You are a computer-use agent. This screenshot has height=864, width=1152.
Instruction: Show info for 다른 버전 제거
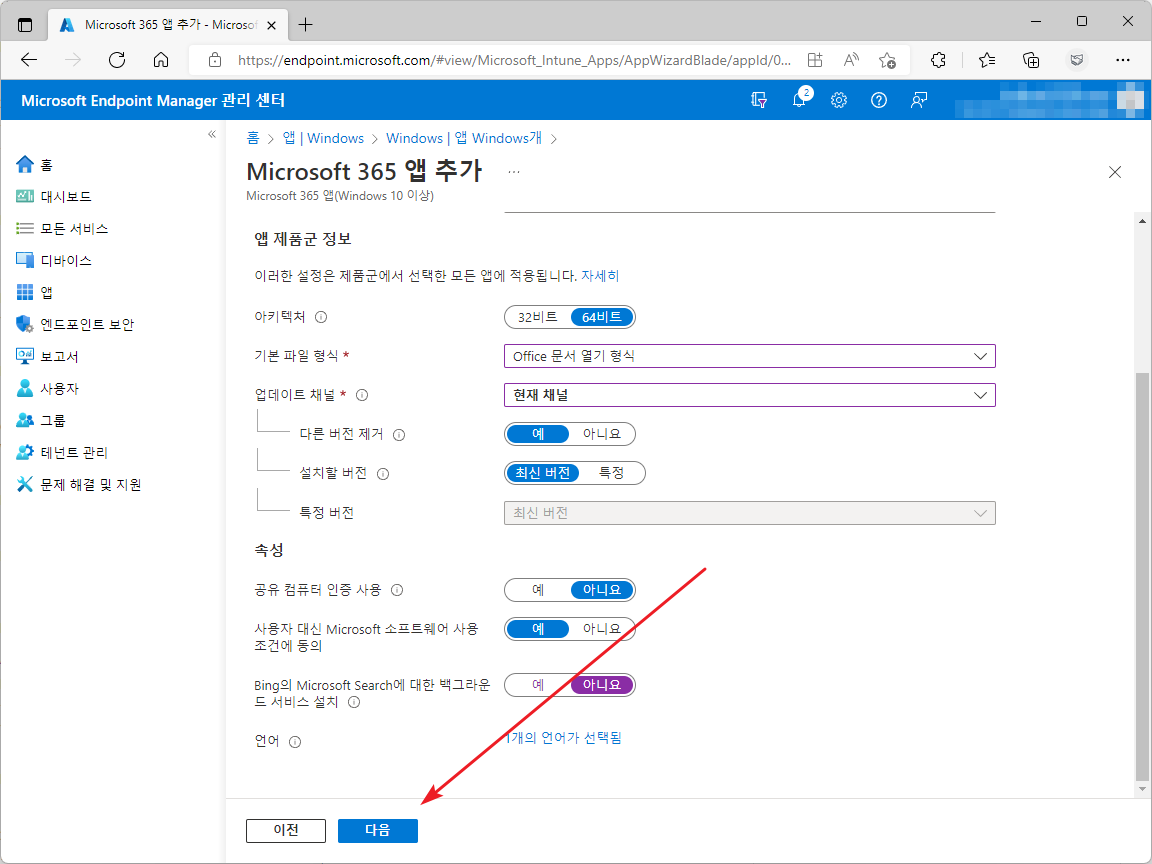tap(399, 435)
